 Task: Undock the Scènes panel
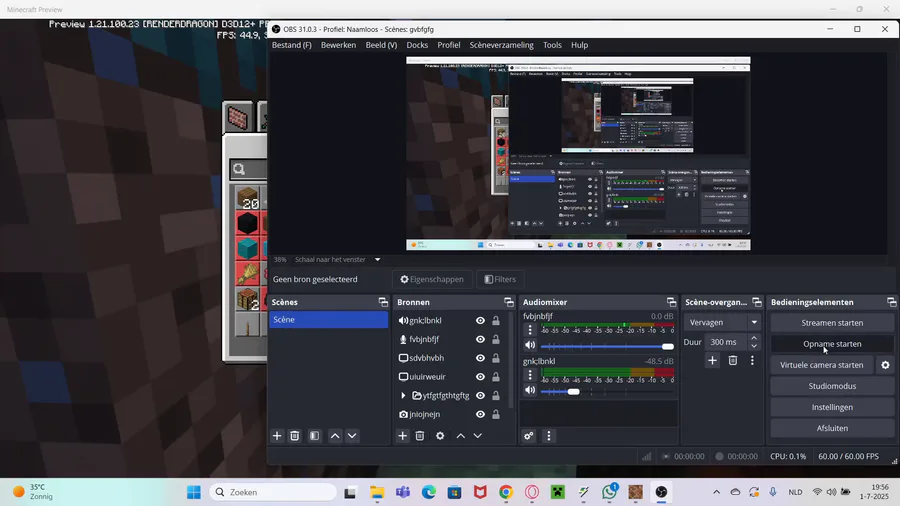coord(383,302)
